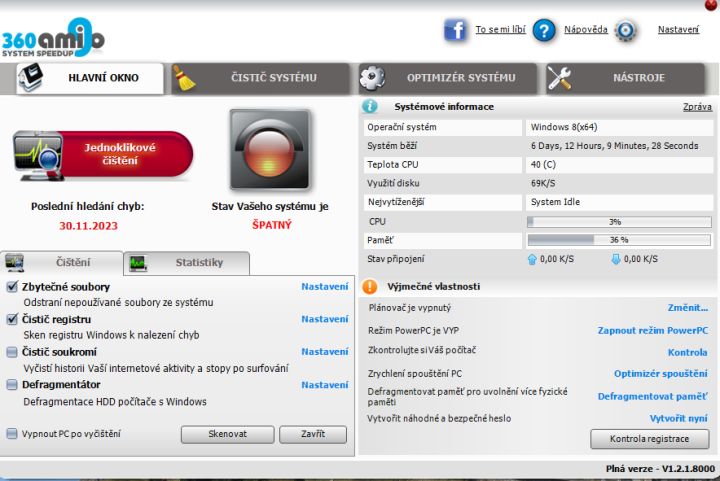Click Plná verze - V1.2.1.8000 text

[x=660, y=469]
